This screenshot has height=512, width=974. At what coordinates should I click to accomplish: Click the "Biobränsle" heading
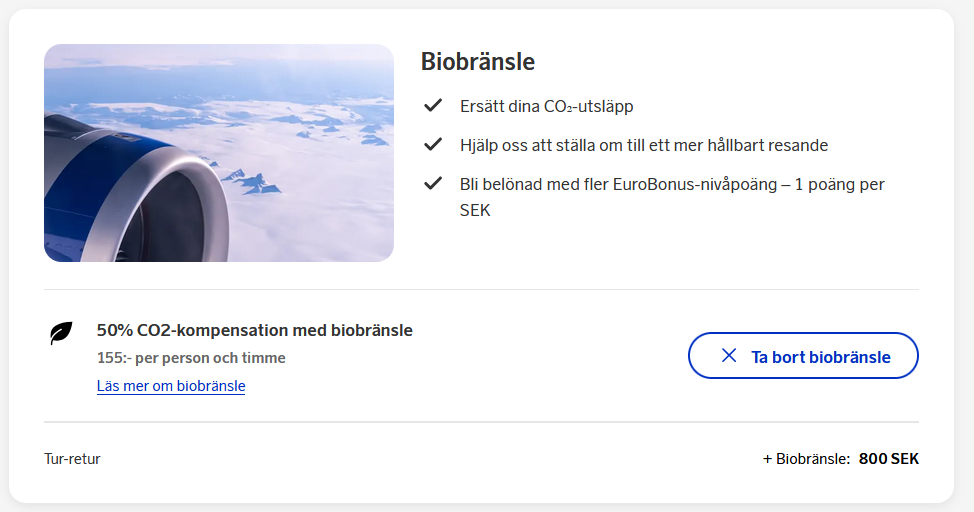(x=477, y=61)
